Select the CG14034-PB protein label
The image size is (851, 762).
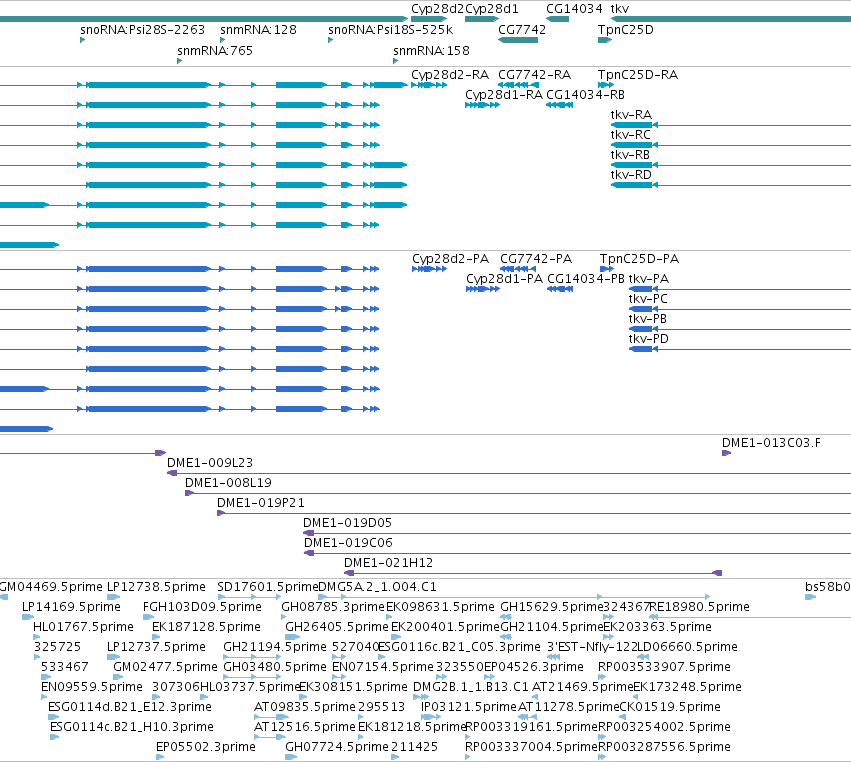[586, 279]
